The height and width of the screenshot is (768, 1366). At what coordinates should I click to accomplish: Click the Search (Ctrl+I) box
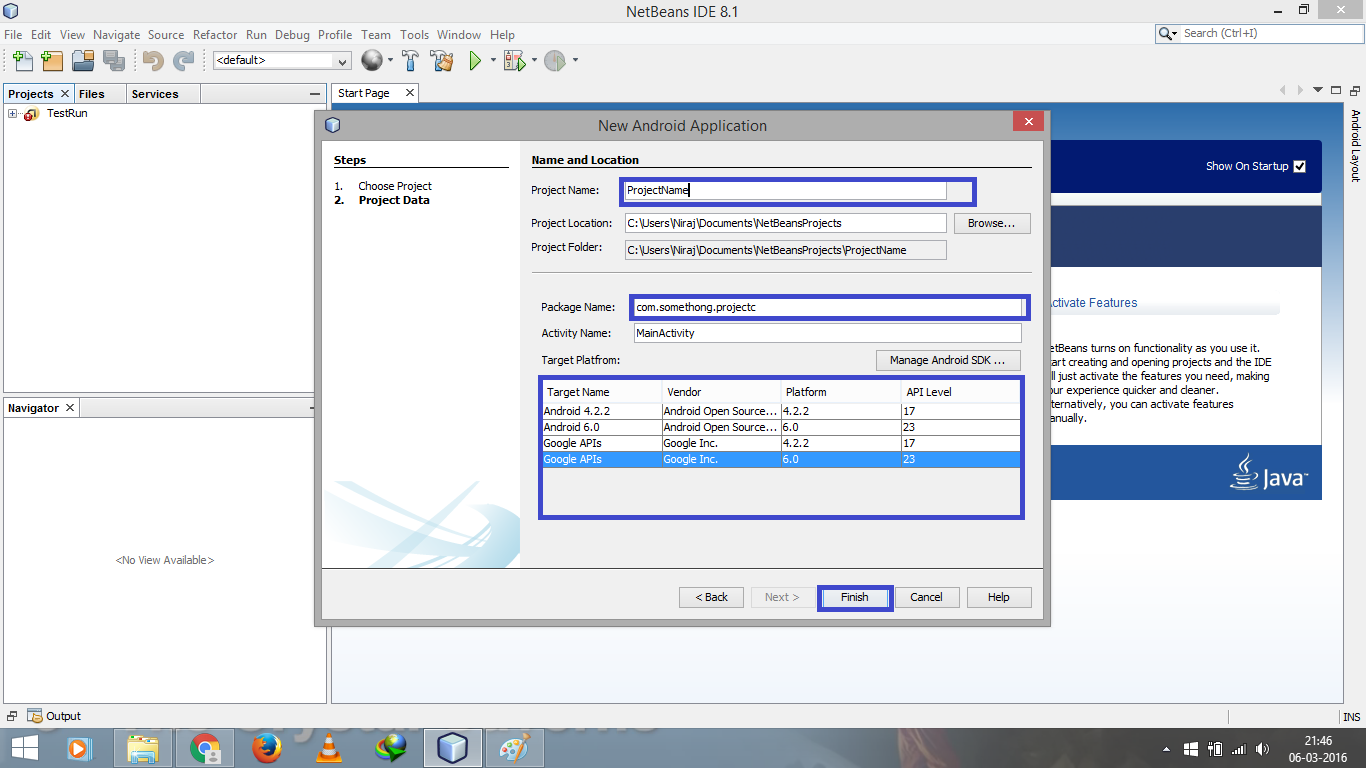(x=1258, y=33)
